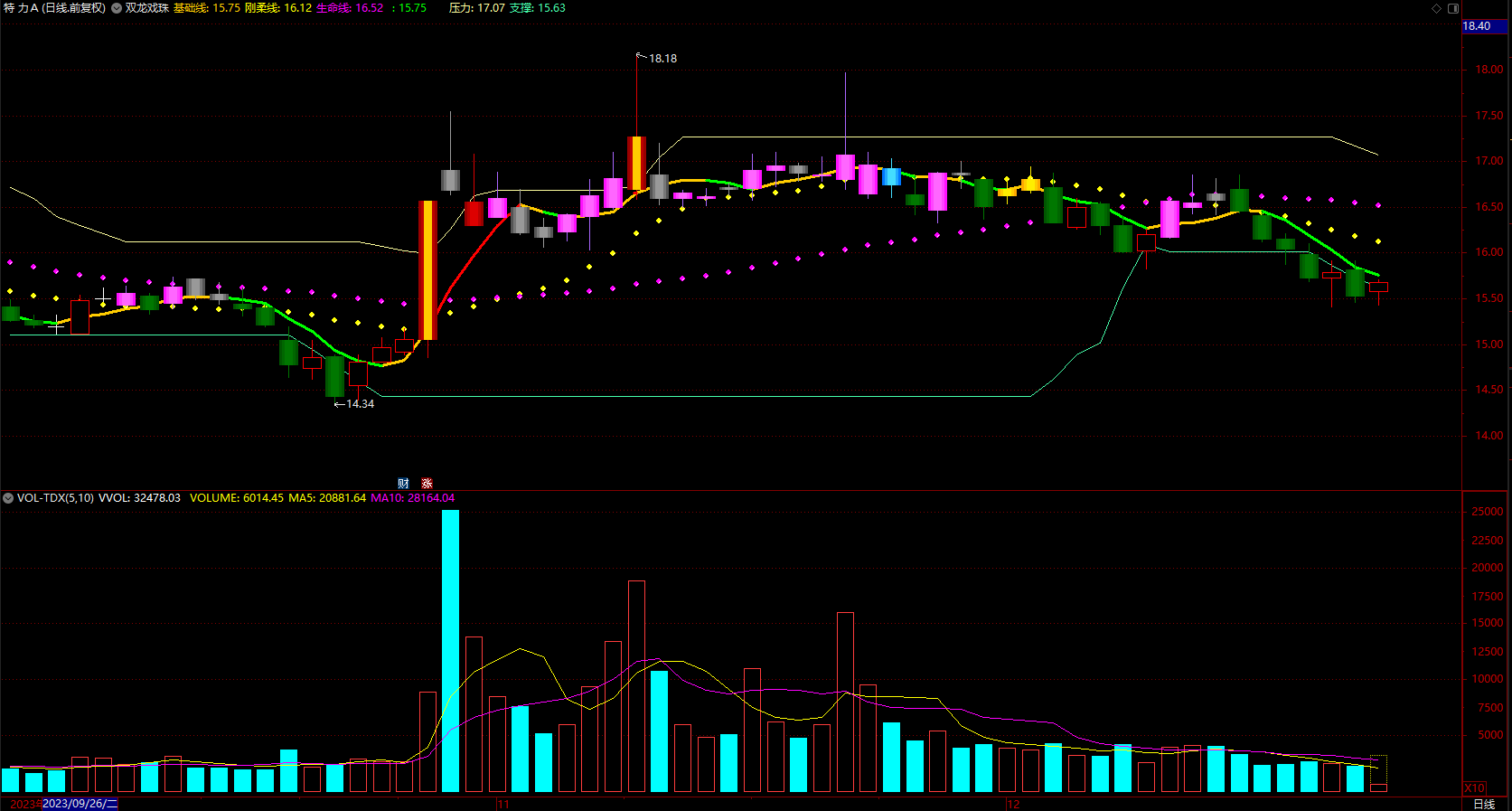This screenshot has width=1512, height=811.
Task: Click the 25000 volume axis label
Action: click(1487, 512)
